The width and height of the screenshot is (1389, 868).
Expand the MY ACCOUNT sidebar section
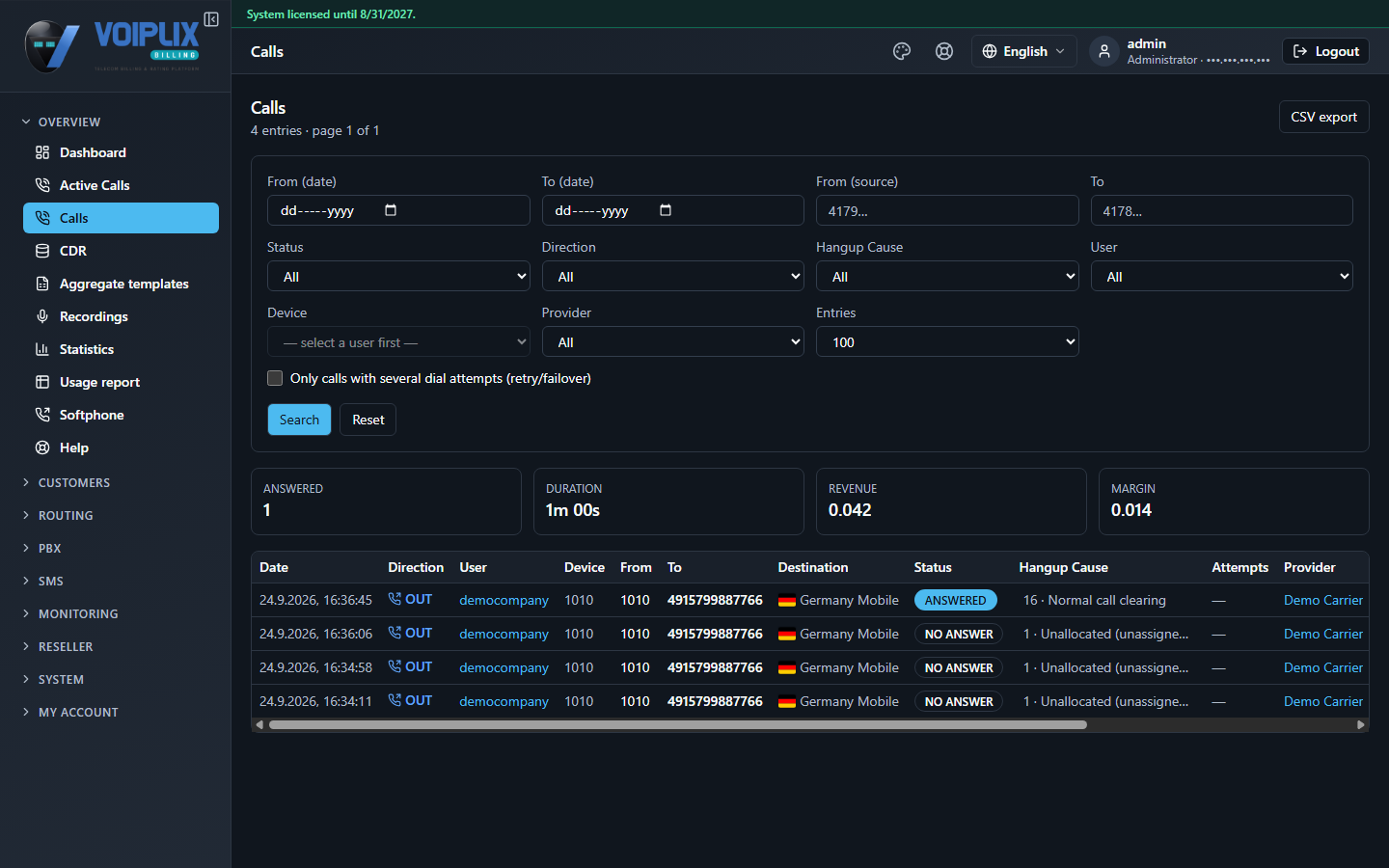point(69,712)
